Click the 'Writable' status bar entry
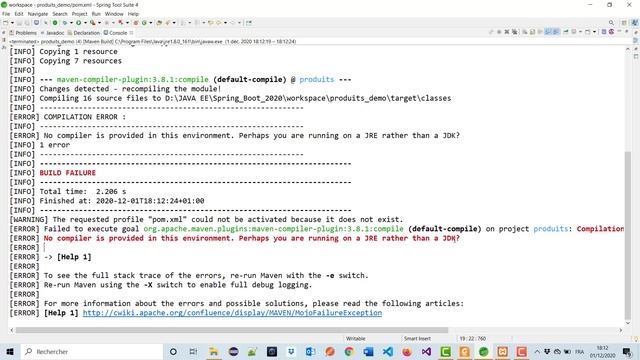This screenshot has width=640, height=360. click(x=356, y=338)
